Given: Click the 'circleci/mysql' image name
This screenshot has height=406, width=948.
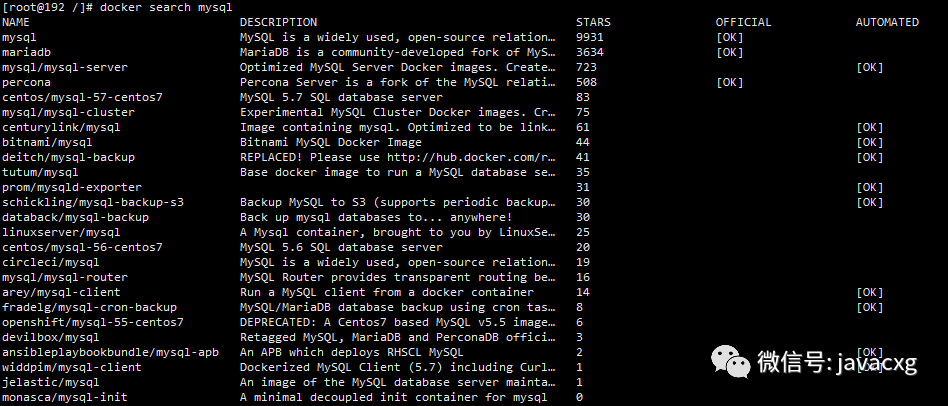Looking at the screenshot, I should (x=51, y=262).
